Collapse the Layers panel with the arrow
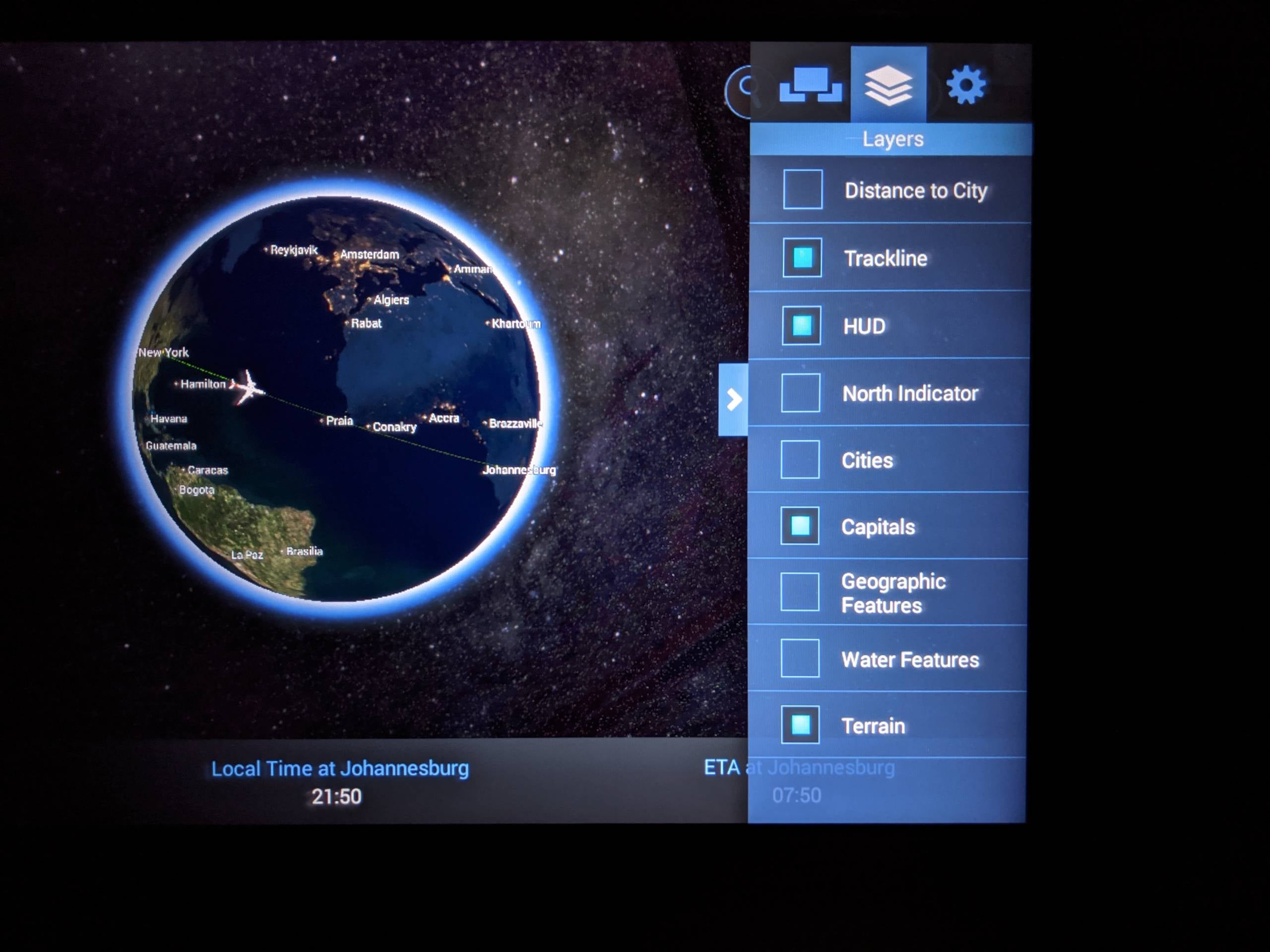 (734, 399)
